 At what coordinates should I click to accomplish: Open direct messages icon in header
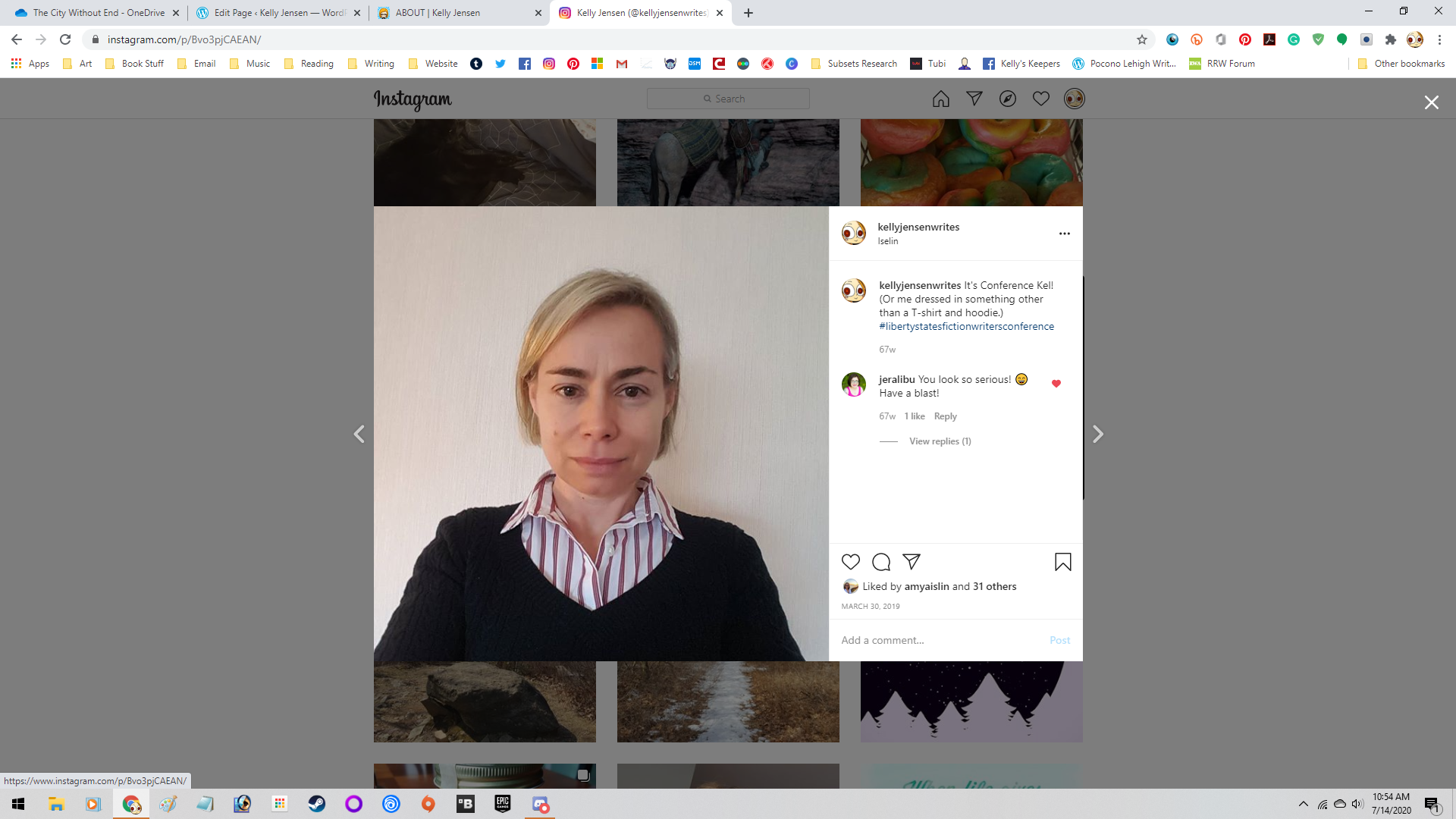click(x=974, y=99)
